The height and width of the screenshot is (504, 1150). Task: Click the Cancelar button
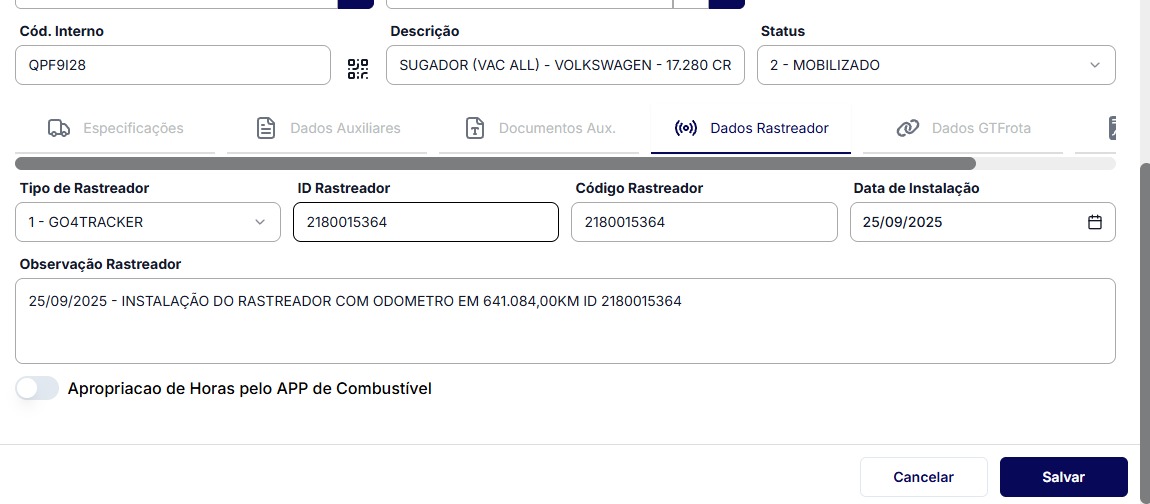click(x=923, y=477)
